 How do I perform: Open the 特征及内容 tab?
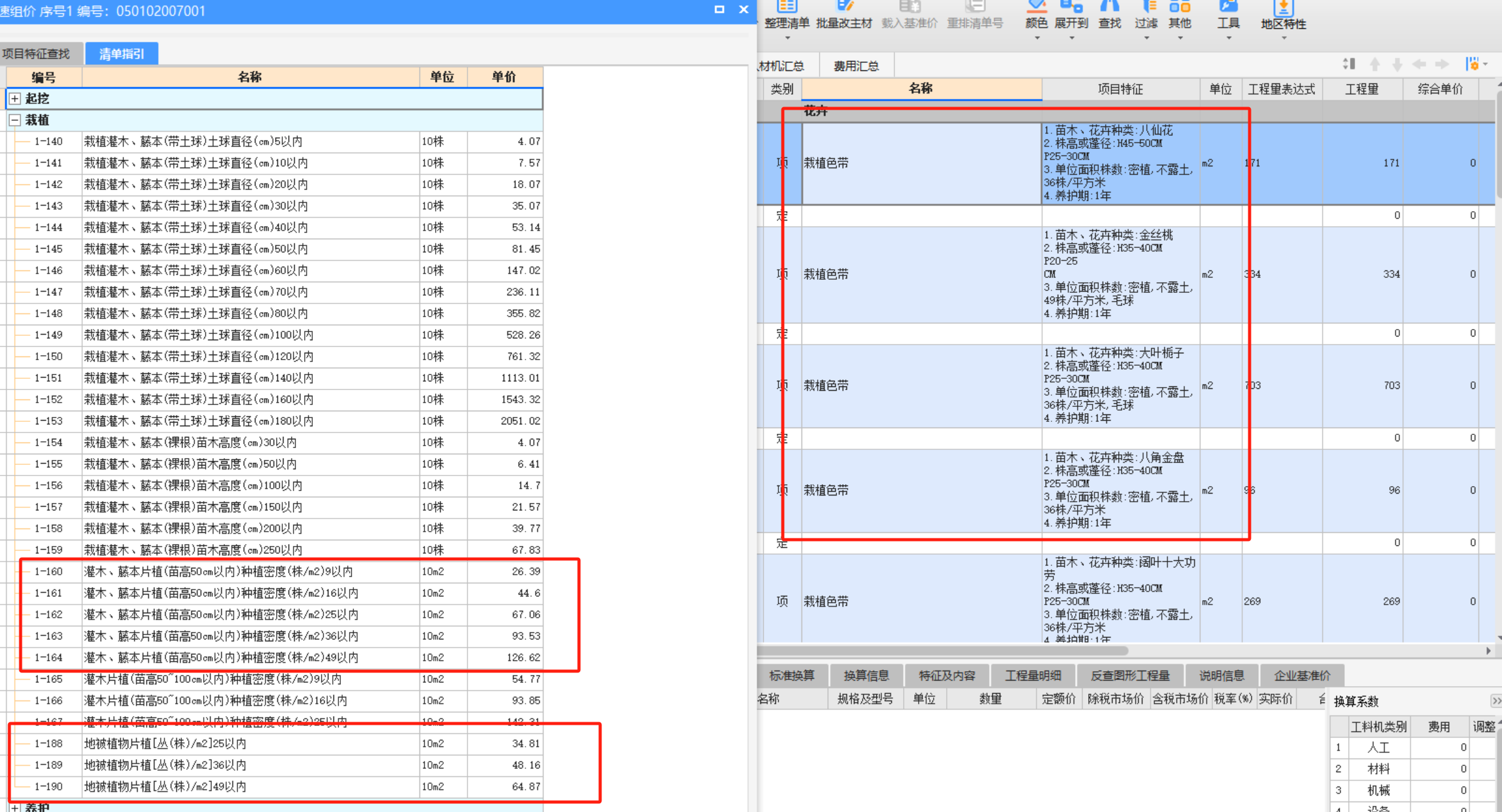pyautogui.click(x=947, y=676)
